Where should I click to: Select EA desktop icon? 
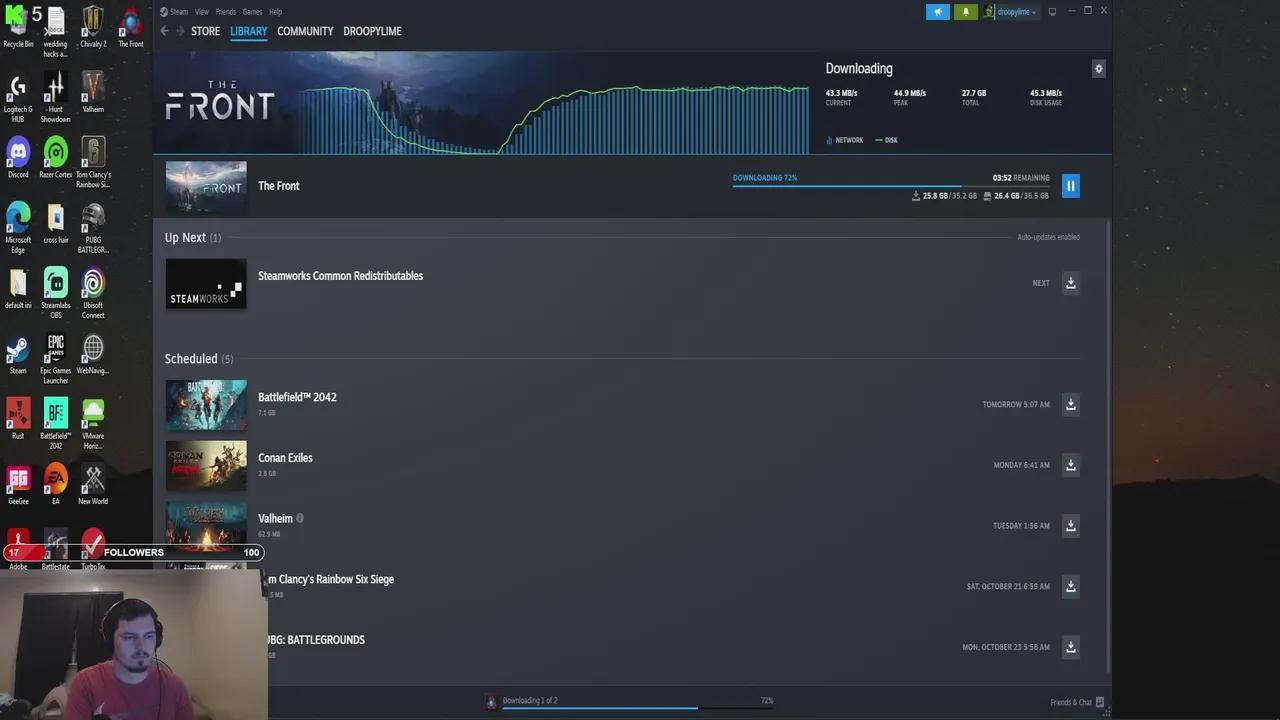click(x=55, y=484)
